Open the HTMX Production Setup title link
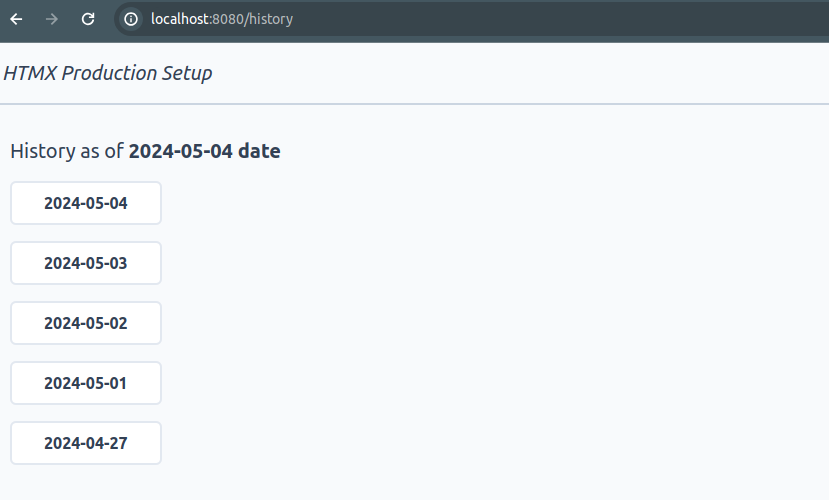829x500 pixels. 108,73
